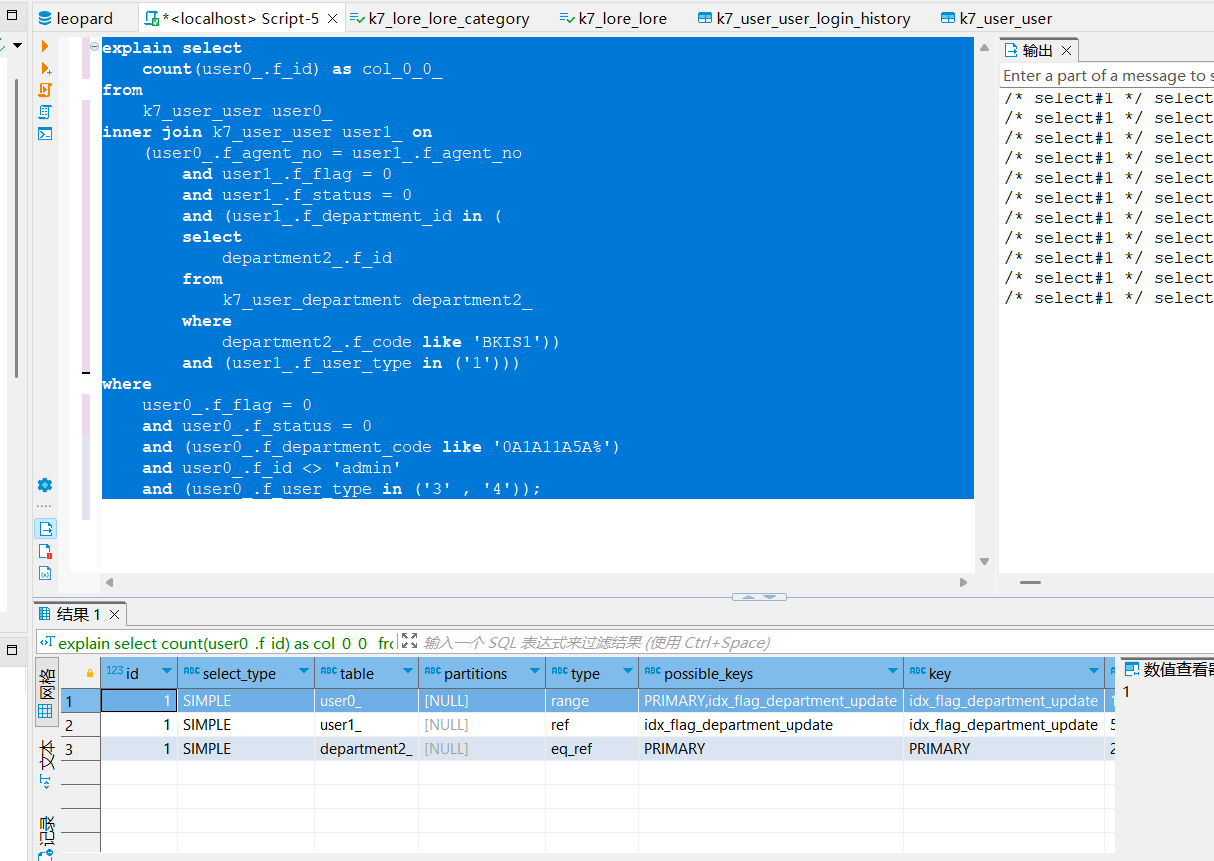Click the editor horizontal scrollbar right arrow
1214x861 pixels.
coord(964,582)
